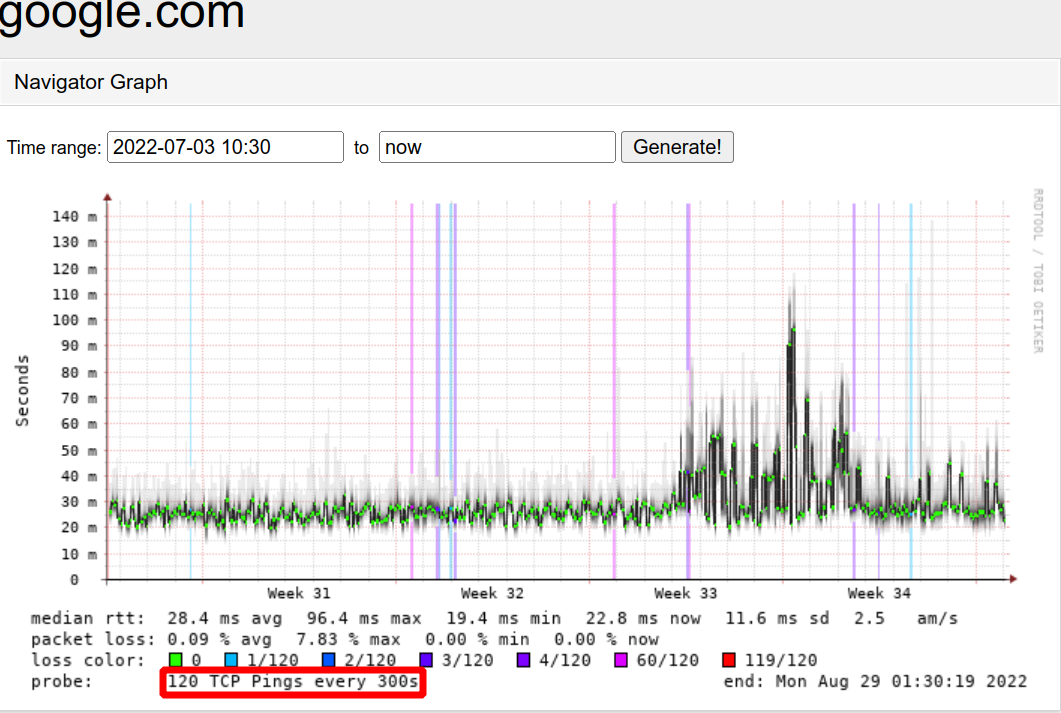The width and height of the screenshot is (1061, 713).
Task: Click the indigo 3/120 loss swatch
Action: [426, 660]
